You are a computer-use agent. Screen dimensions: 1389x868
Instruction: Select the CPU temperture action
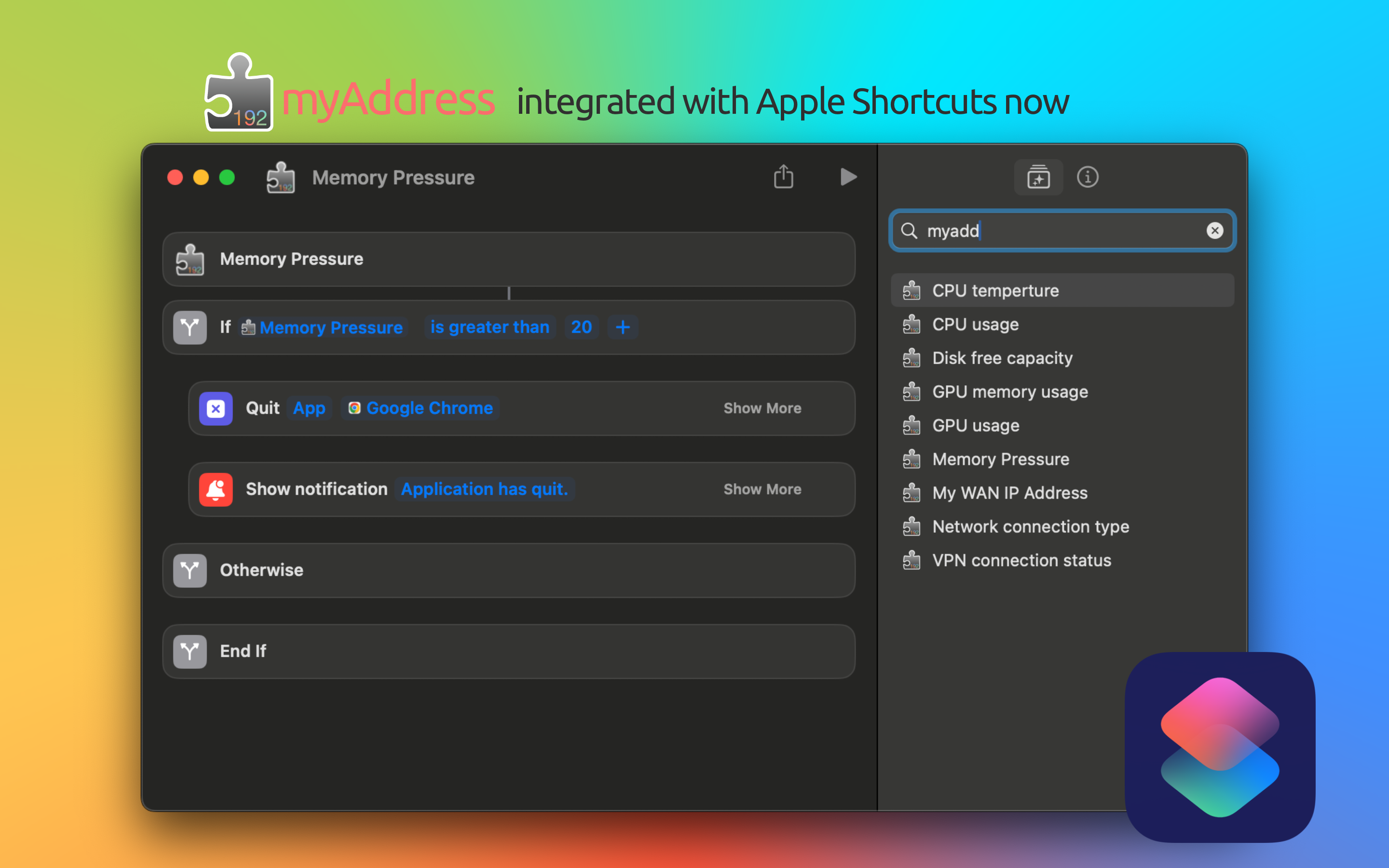1062,290
